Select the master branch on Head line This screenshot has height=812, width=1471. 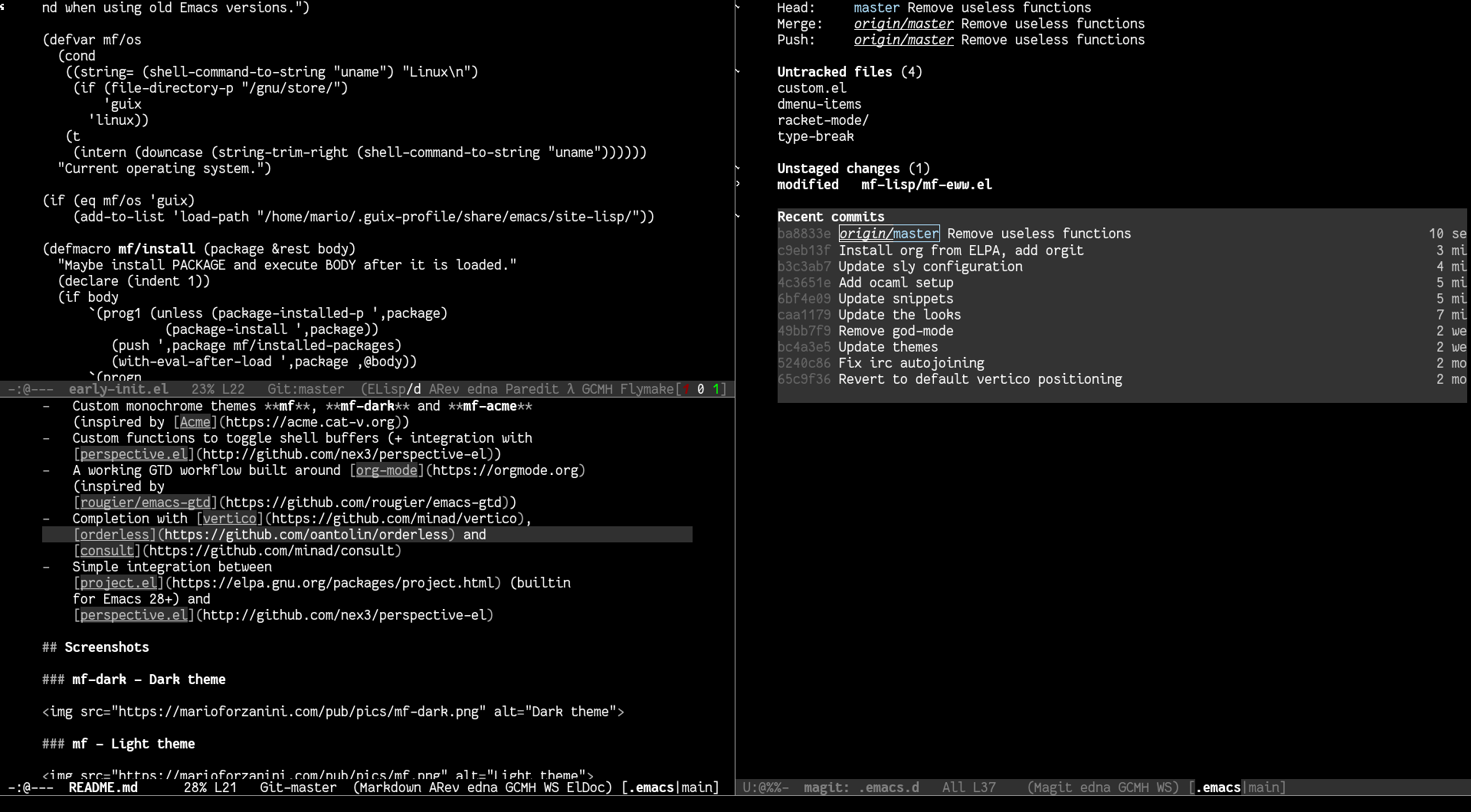876,8
